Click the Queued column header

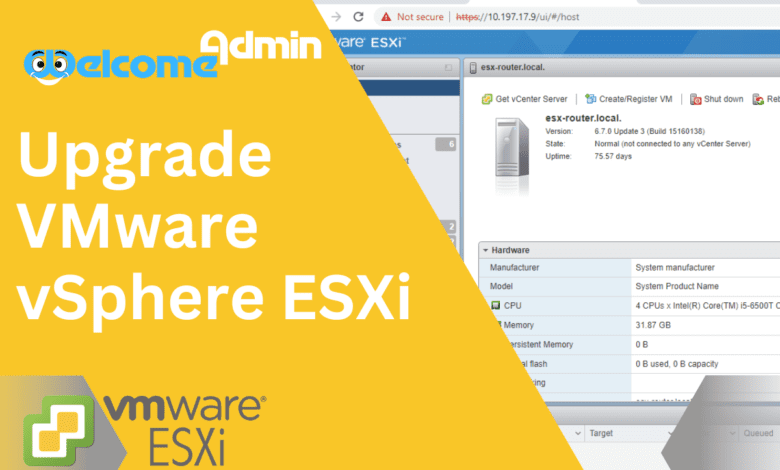tap(758, 433)
